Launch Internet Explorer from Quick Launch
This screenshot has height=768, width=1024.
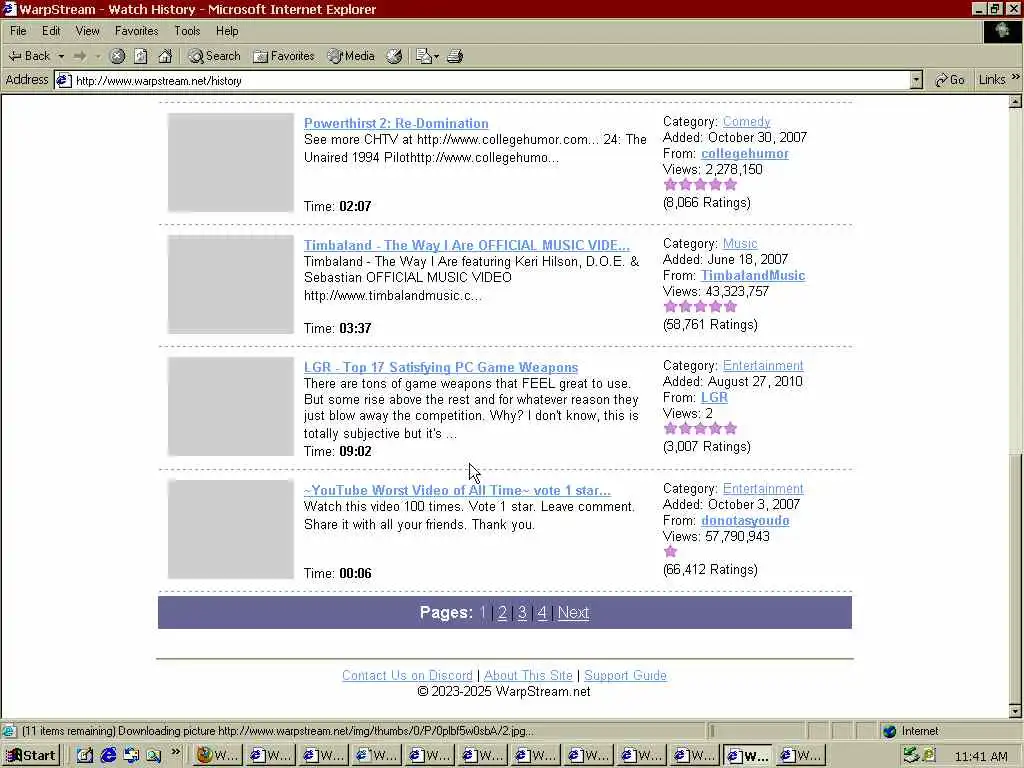click(x=108, y=756)
